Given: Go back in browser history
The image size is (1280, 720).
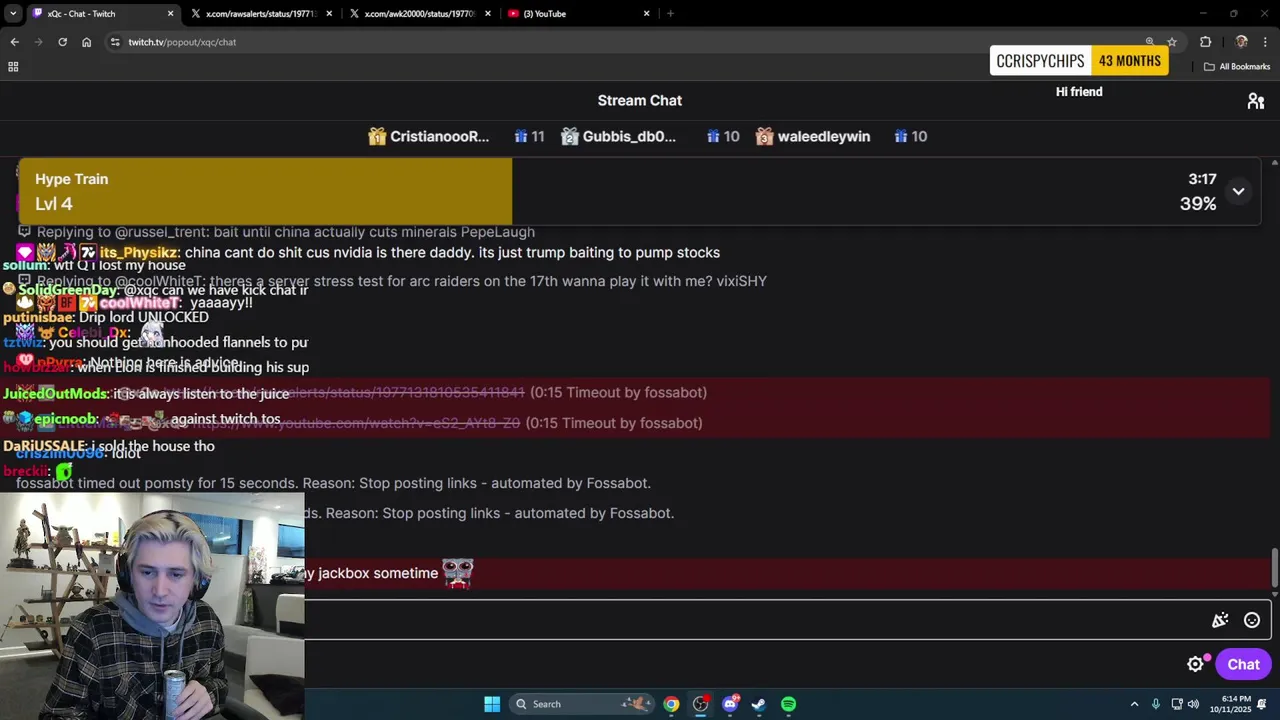Looking at the screenshot, I should (x=14, y=42).
